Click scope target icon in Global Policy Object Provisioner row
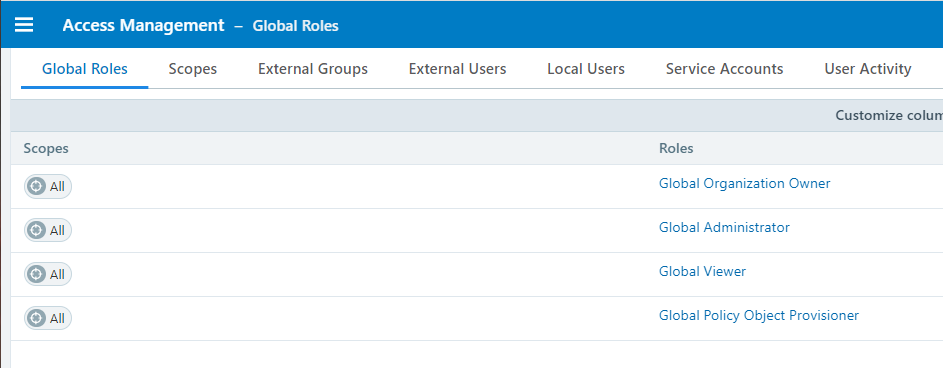This screenshot has width=943, height=368. tap(37, 318)
